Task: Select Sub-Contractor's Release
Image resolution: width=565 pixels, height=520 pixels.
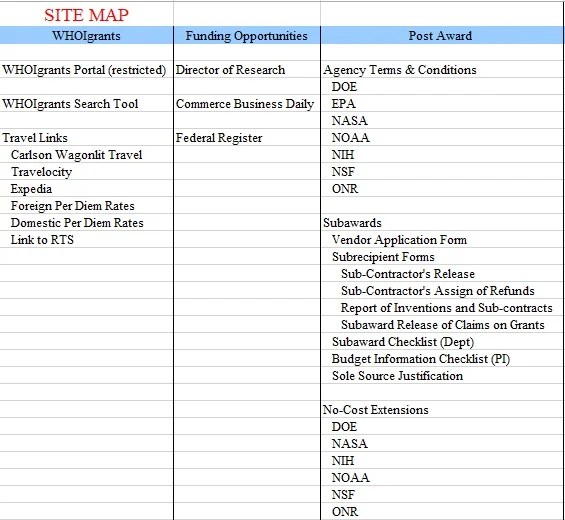Action: tap(408, 274)
